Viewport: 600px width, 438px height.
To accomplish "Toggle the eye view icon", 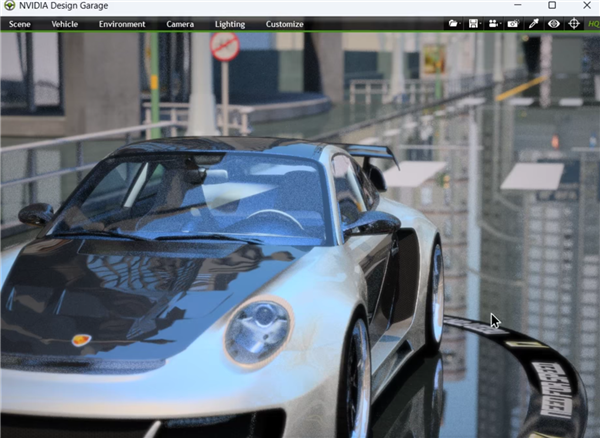I will tap(554, 24).
